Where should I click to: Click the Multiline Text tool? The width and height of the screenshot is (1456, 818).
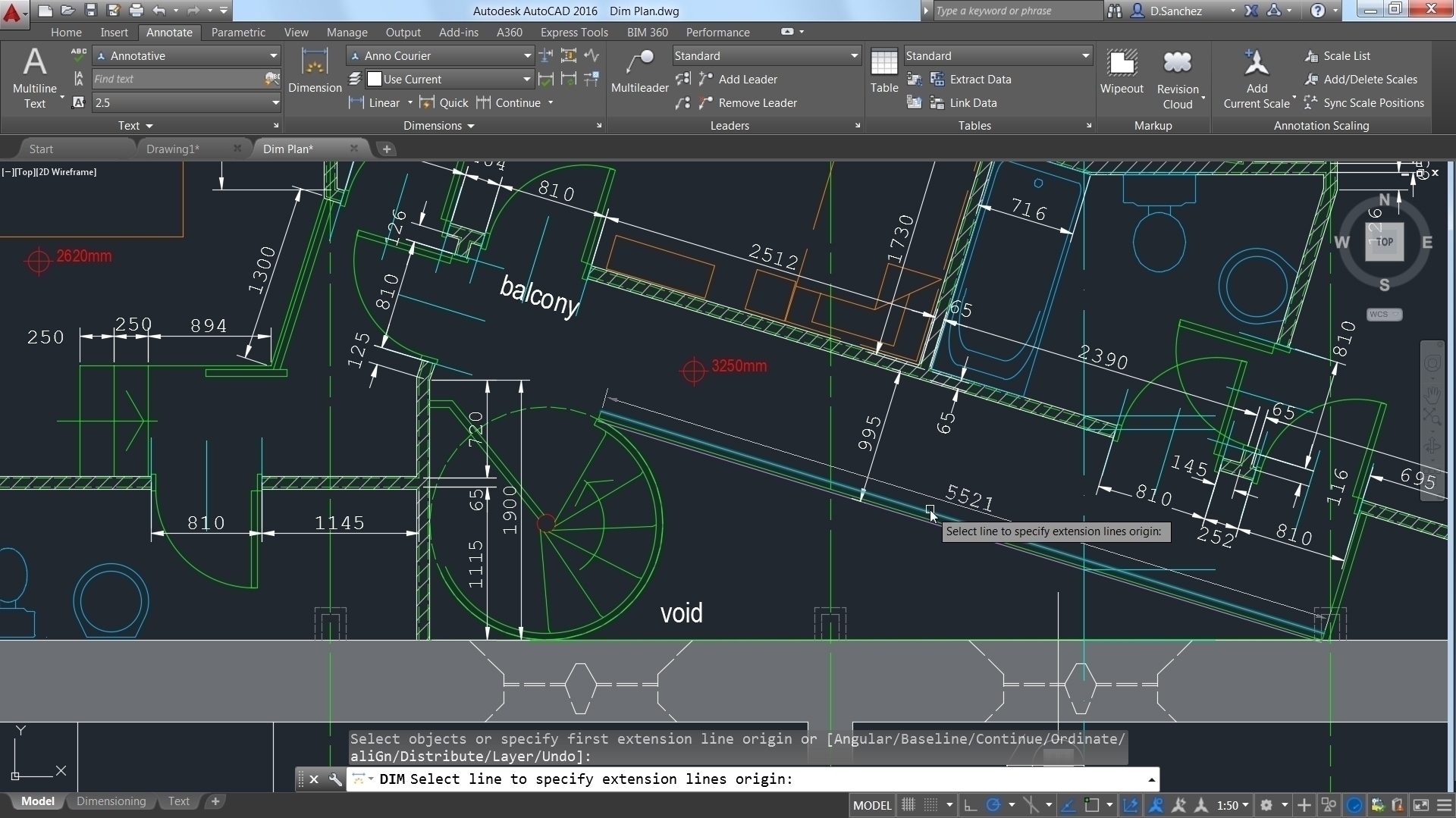pos(36,72)
